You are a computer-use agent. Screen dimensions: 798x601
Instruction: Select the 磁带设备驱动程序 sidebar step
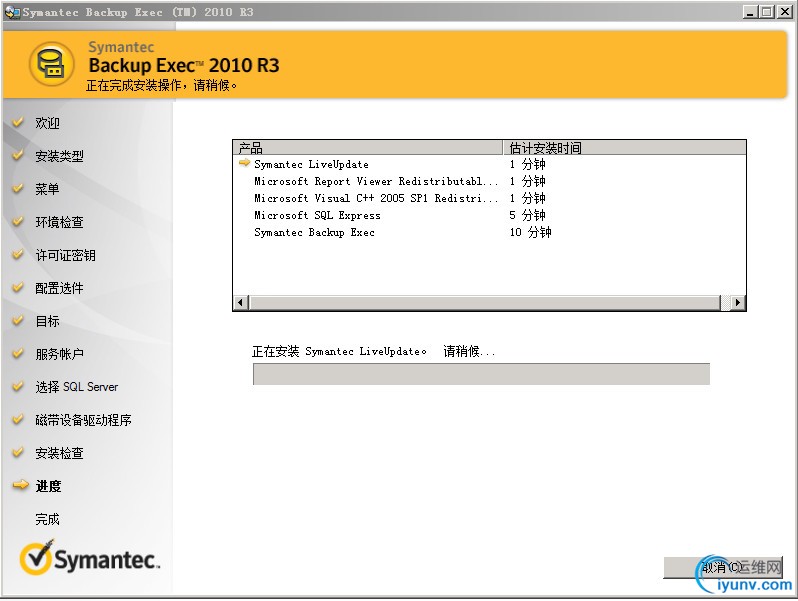[x=83, y=420]
